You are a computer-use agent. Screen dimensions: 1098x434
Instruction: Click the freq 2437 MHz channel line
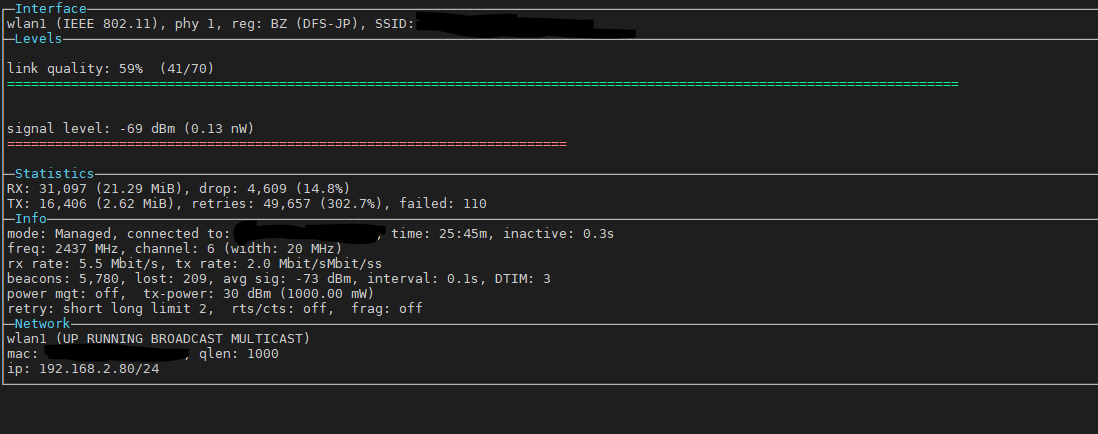click(174, 248)
